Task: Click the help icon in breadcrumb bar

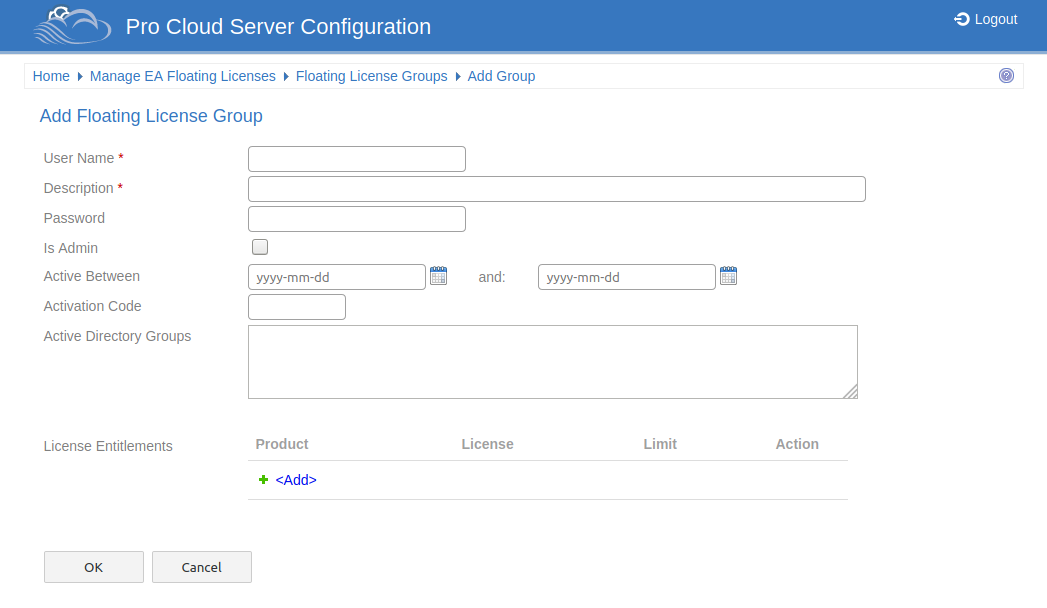Action: (1006, 76)
